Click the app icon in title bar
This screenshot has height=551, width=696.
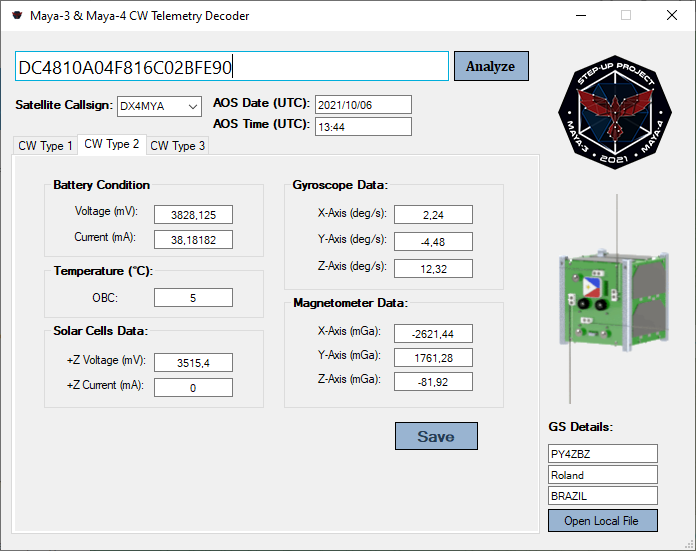click(x=17, y=16)
